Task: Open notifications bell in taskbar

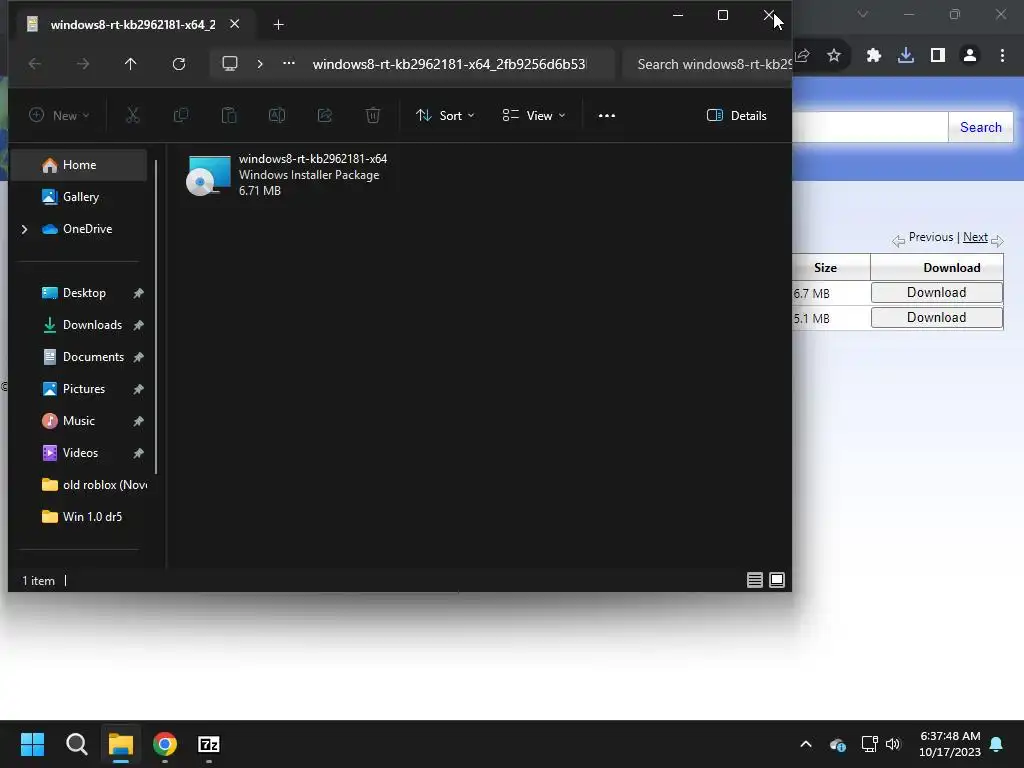Action: 997,744
